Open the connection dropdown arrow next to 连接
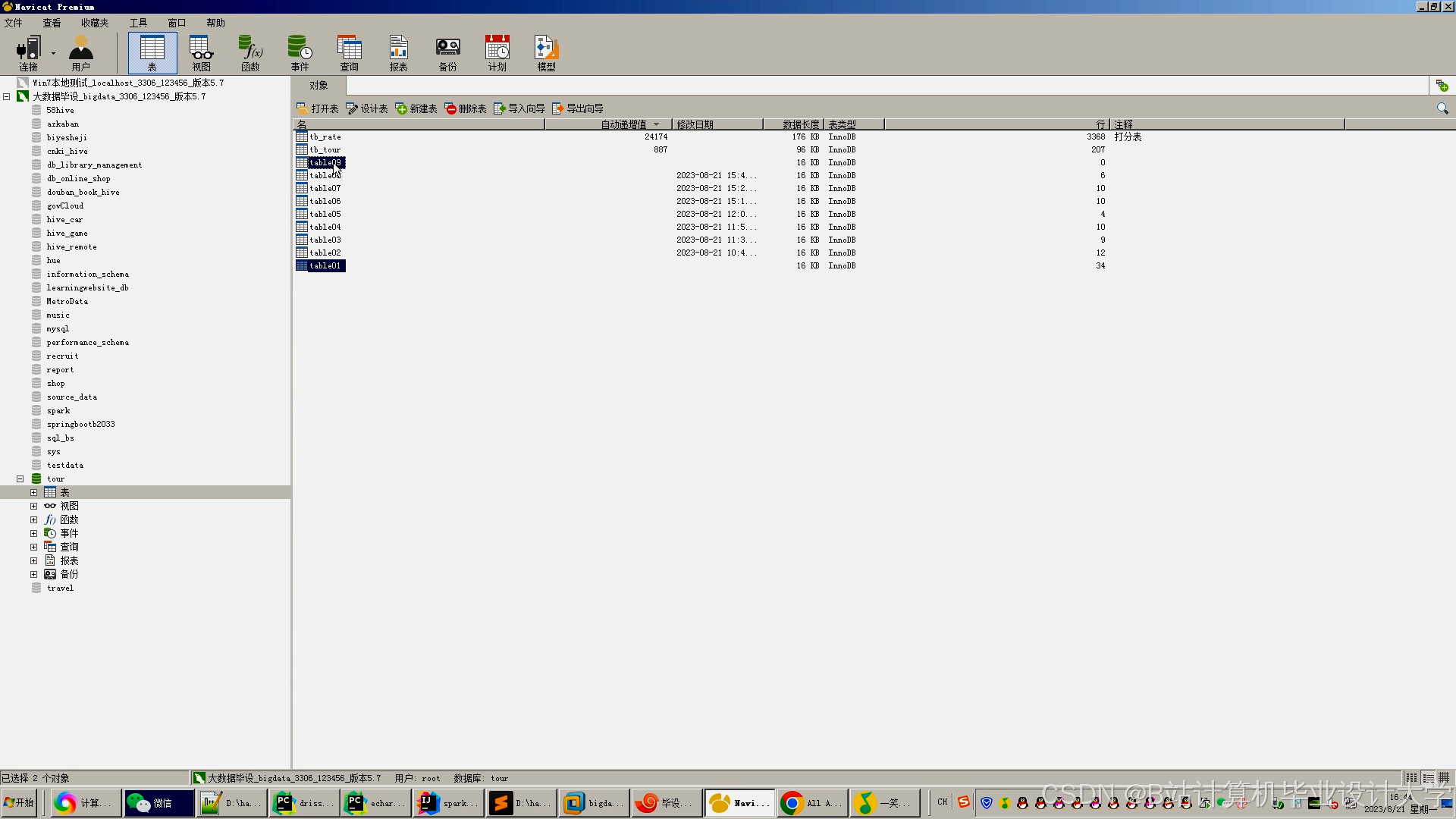Viewport: 1456px width, 819px height. tap(53, 53)
